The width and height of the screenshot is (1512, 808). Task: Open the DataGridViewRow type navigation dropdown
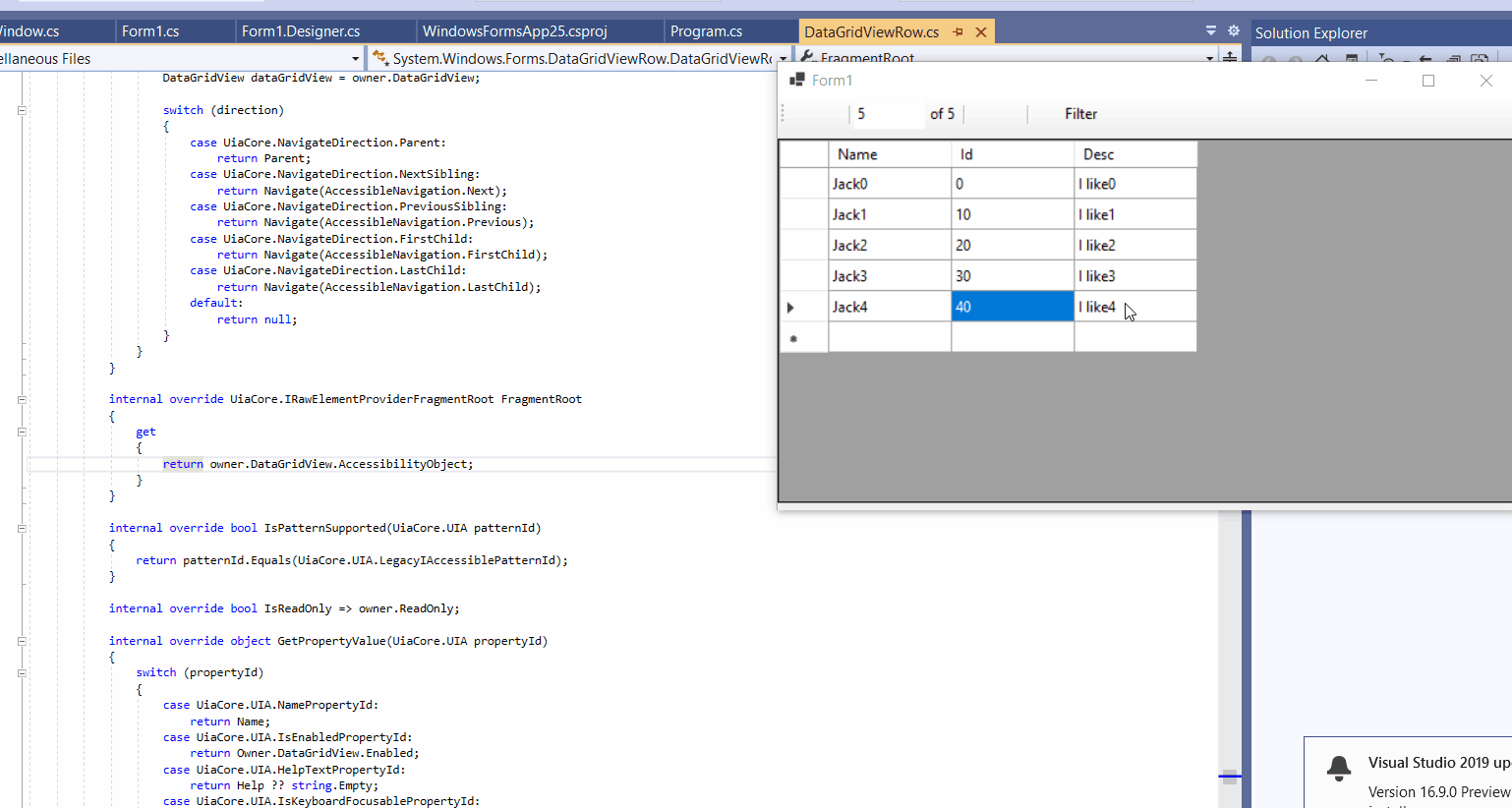point(783,59)
